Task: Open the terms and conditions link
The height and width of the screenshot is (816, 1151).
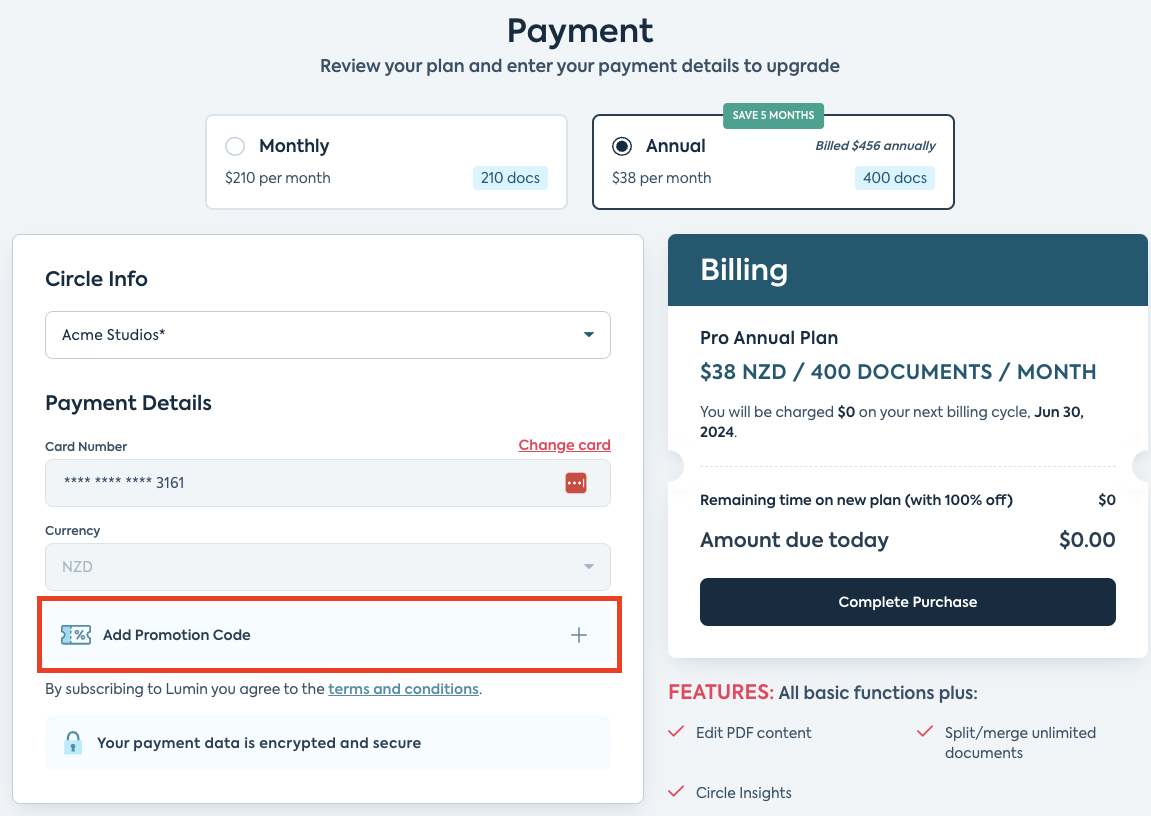Action: (x=403, y=688)
